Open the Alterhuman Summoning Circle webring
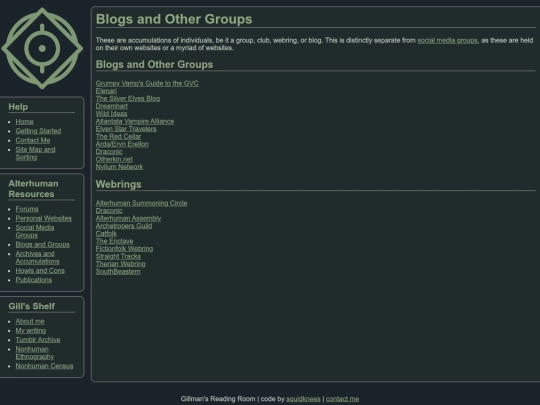 (x=141, y=203)
